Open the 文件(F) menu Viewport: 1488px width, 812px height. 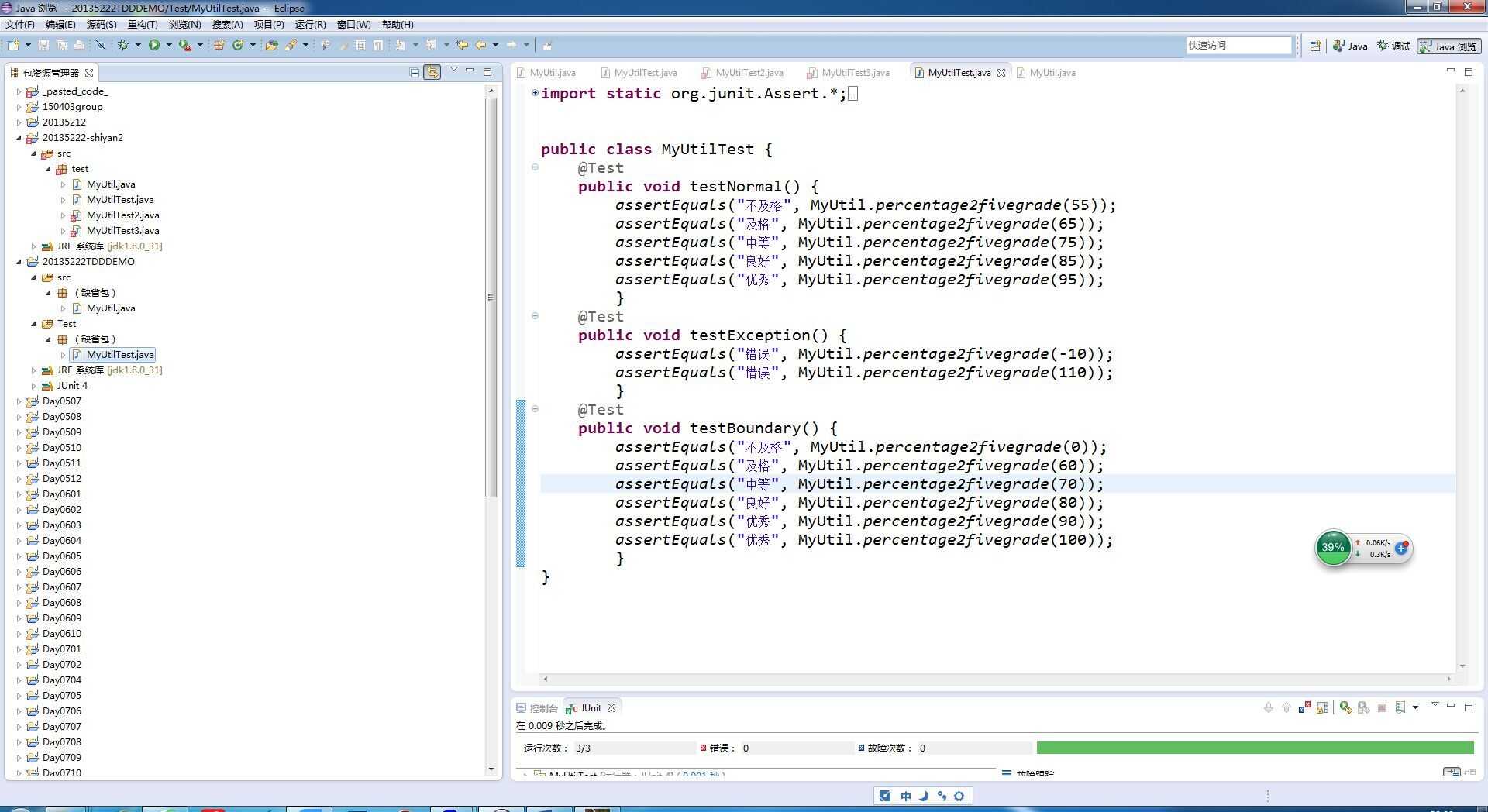(20, 25)
